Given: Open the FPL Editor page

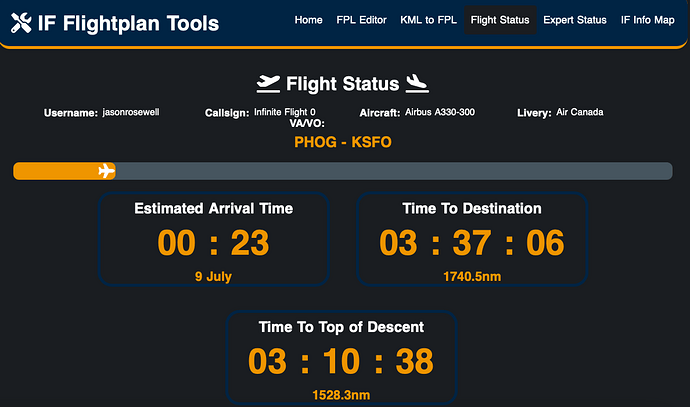Looking at the screenshot, I should click(x=360, y=20).
